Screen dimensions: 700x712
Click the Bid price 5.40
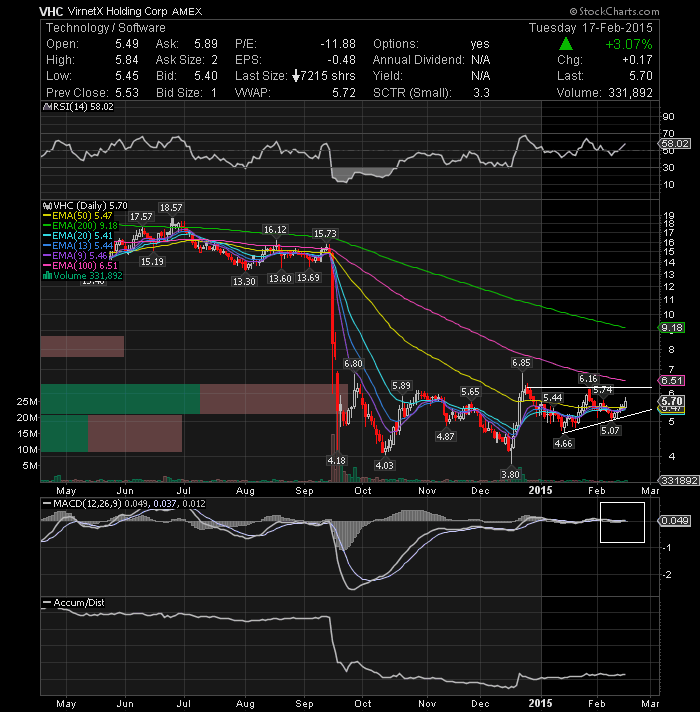(x=206, y=76)
